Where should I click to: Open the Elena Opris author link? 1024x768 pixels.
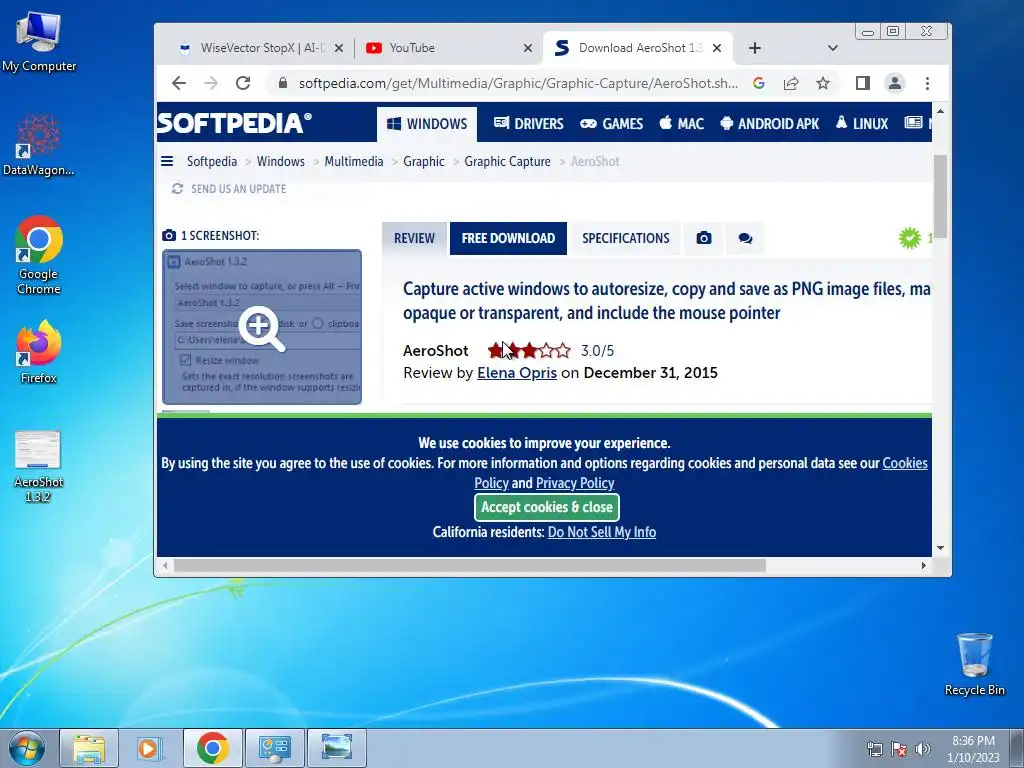[x=517, y=373]
